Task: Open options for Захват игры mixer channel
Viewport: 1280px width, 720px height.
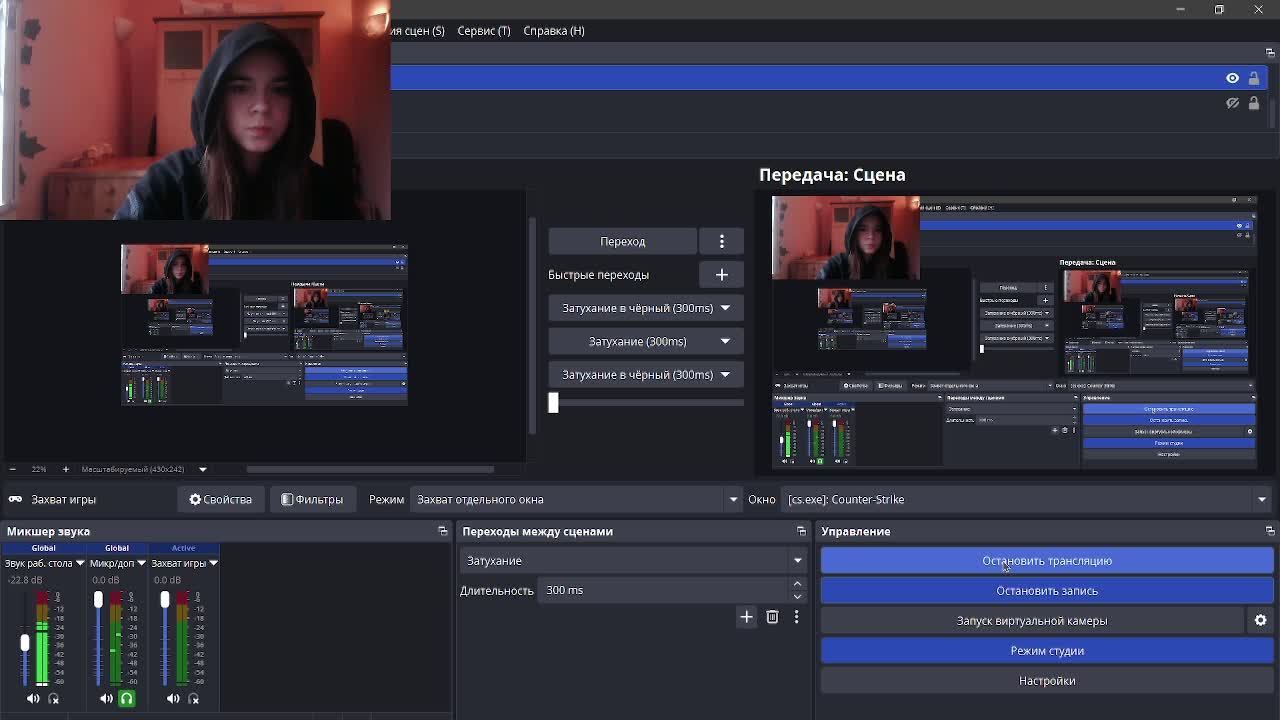Action: pos(213,563)
